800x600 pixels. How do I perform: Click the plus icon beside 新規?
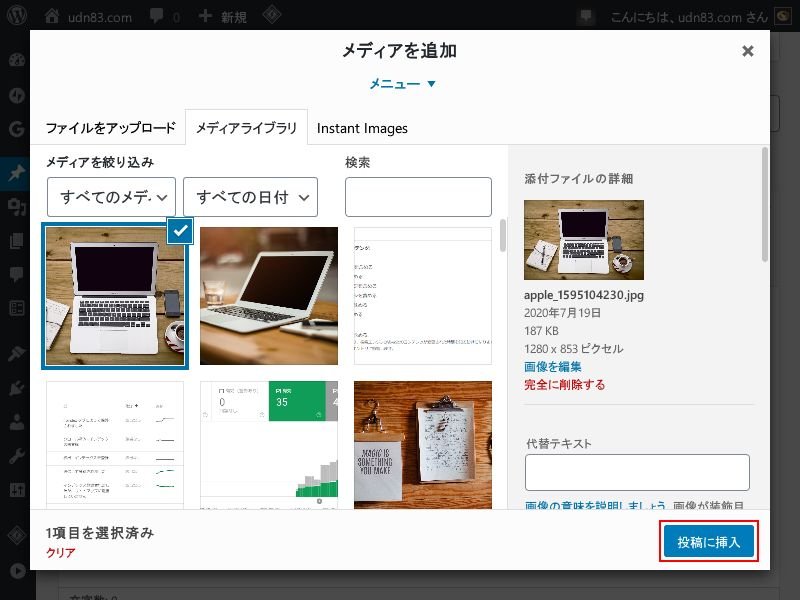205,16
